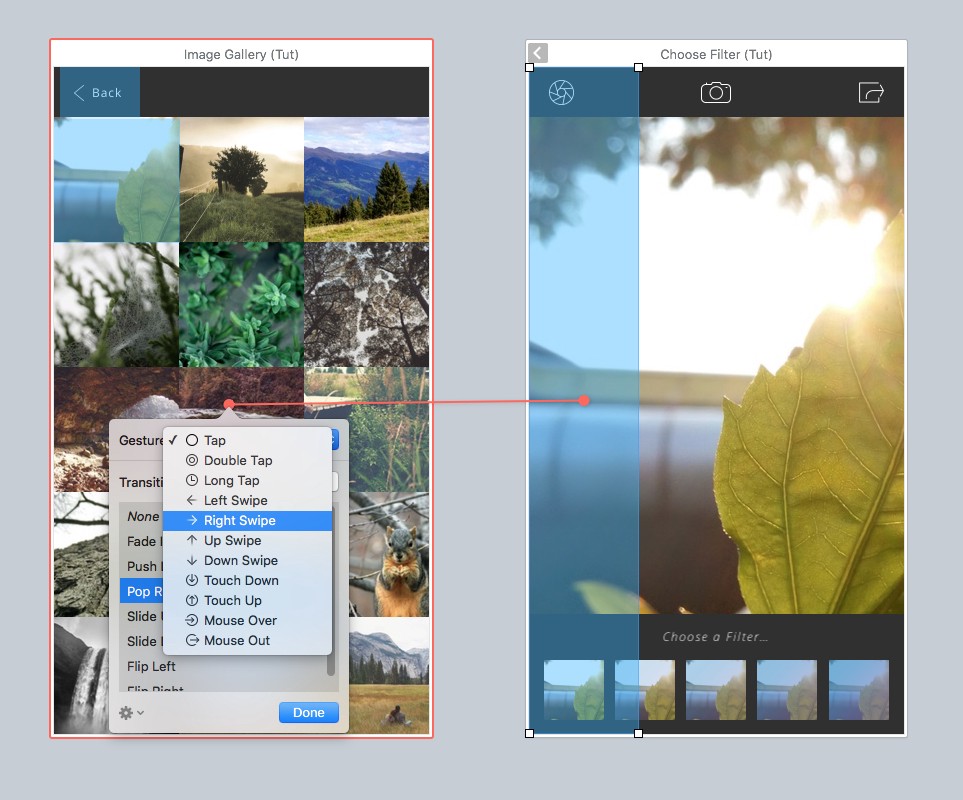Open the gear settings menu in popover
Viewport: 963px width, 800px height.
[x=131, y=713]
